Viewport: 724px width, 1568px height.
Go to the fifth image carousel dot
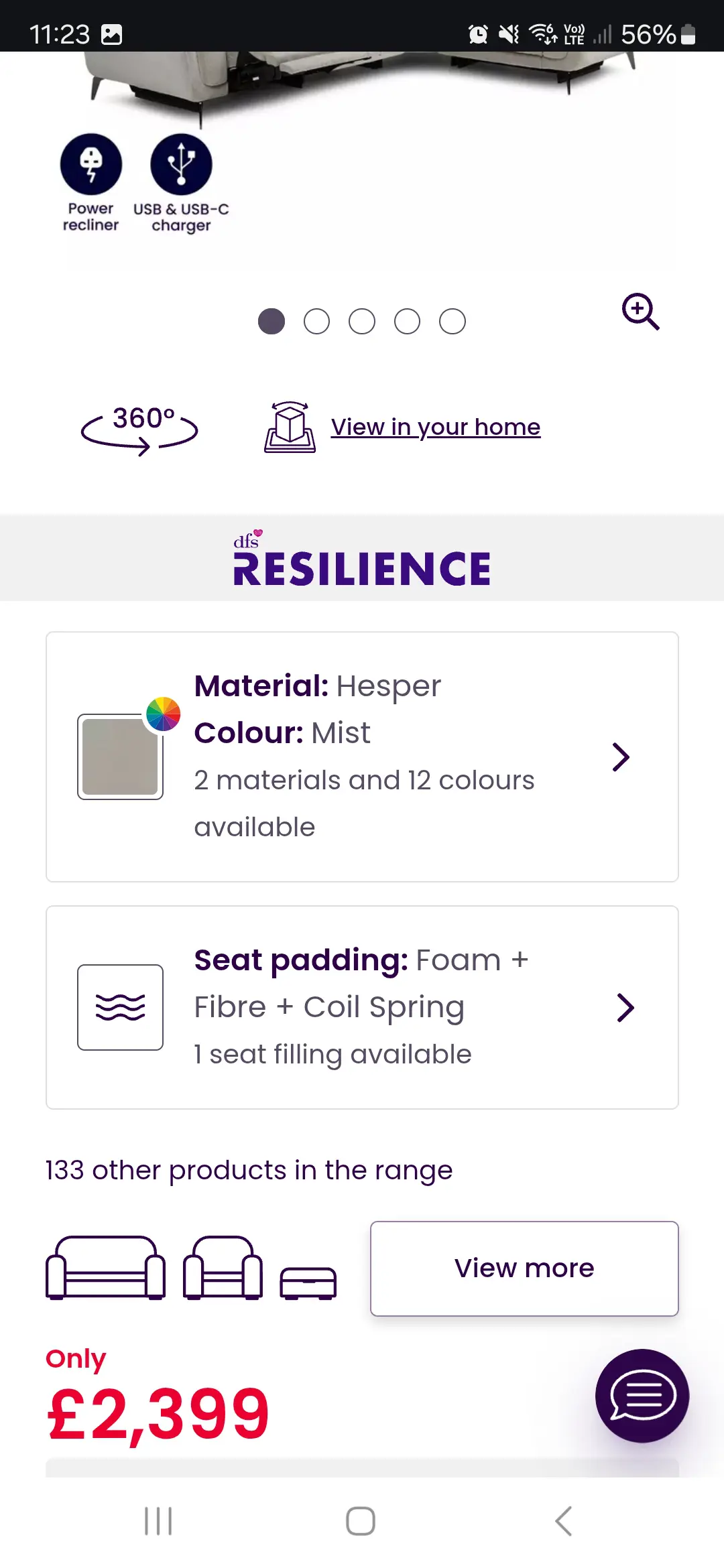coord(452,322)
